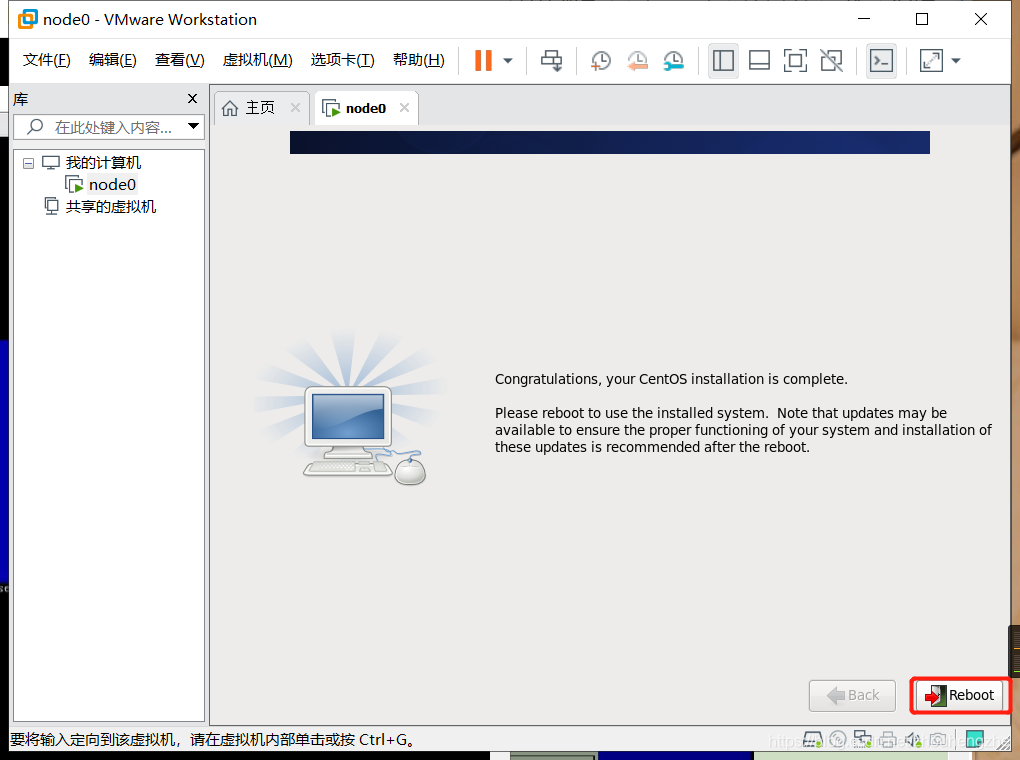Open the snapshot manager
The height and width of the screenshot is (760, 1020).
pyautogui.click(x=674, y=61)
